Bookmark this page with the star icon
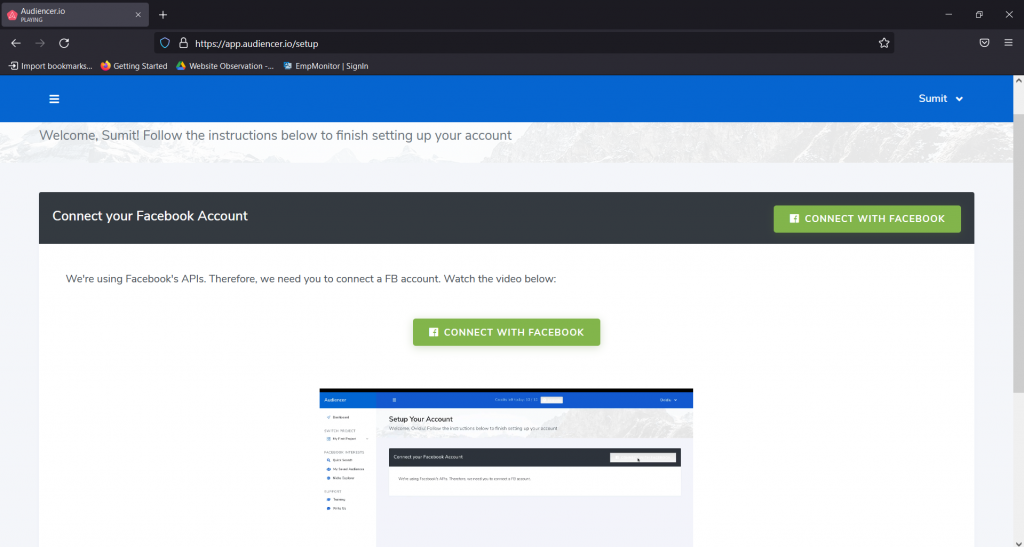 click(884, 43)
